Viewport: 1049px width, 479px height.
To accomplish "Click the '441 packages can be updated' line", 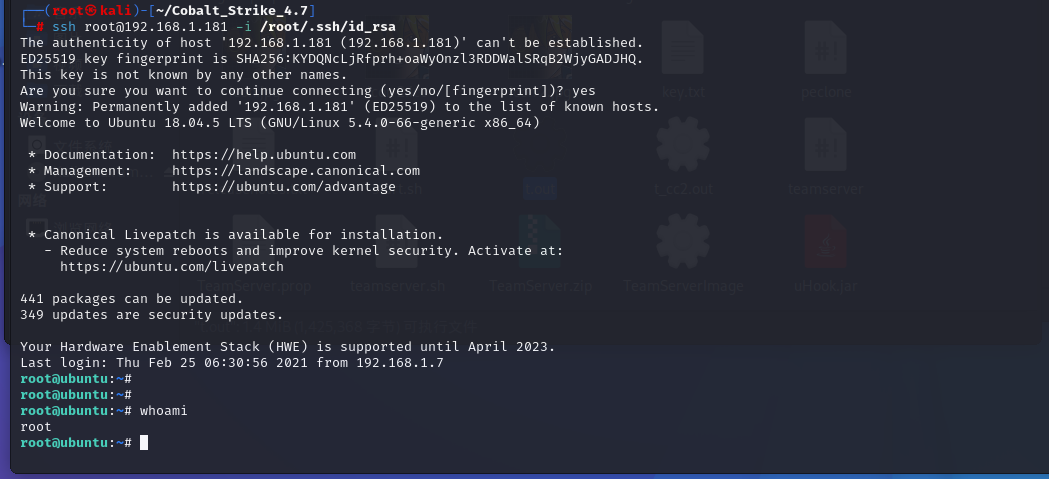I will tap(132, 298).
